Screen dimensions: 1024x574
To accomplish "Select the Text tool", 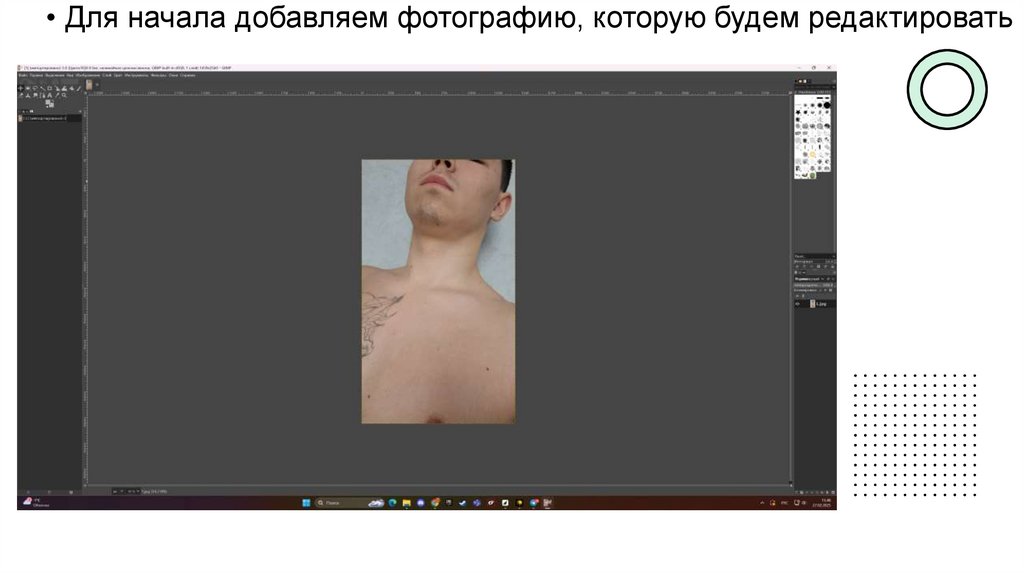I will (x=50, y=95).
